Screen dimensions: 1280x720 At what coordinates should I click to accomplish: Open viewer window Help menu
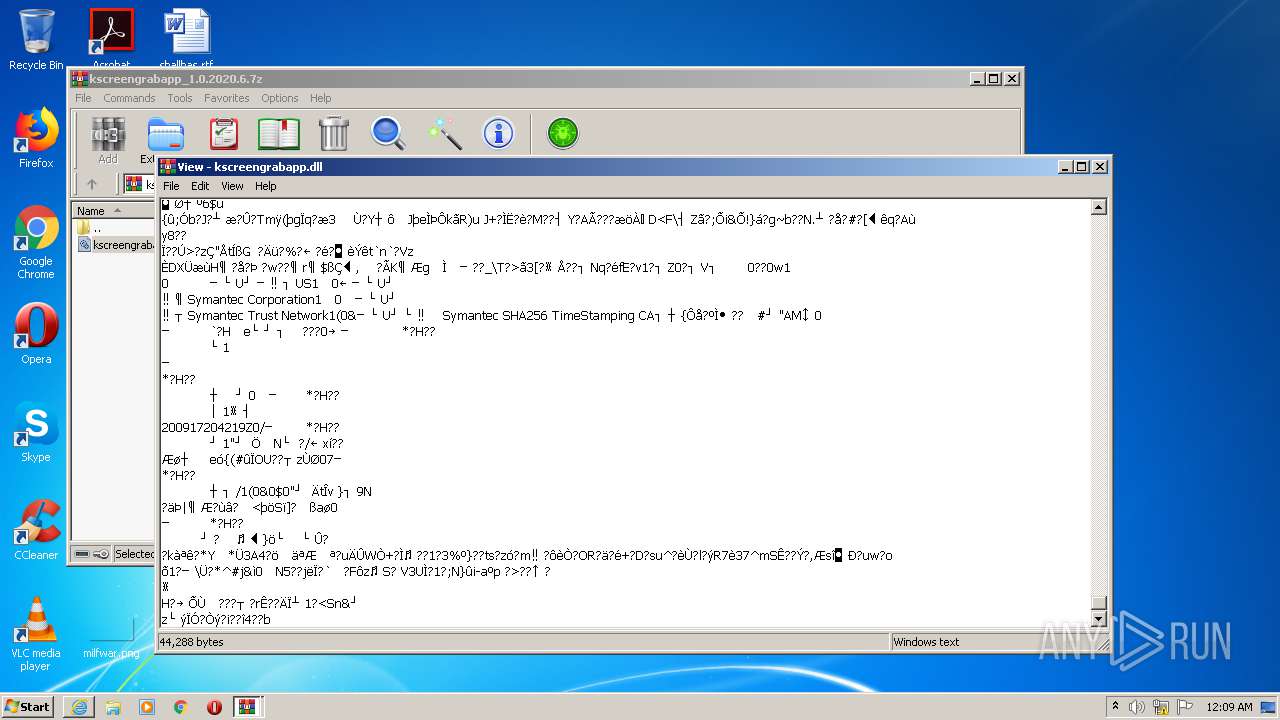click(265, 186)
